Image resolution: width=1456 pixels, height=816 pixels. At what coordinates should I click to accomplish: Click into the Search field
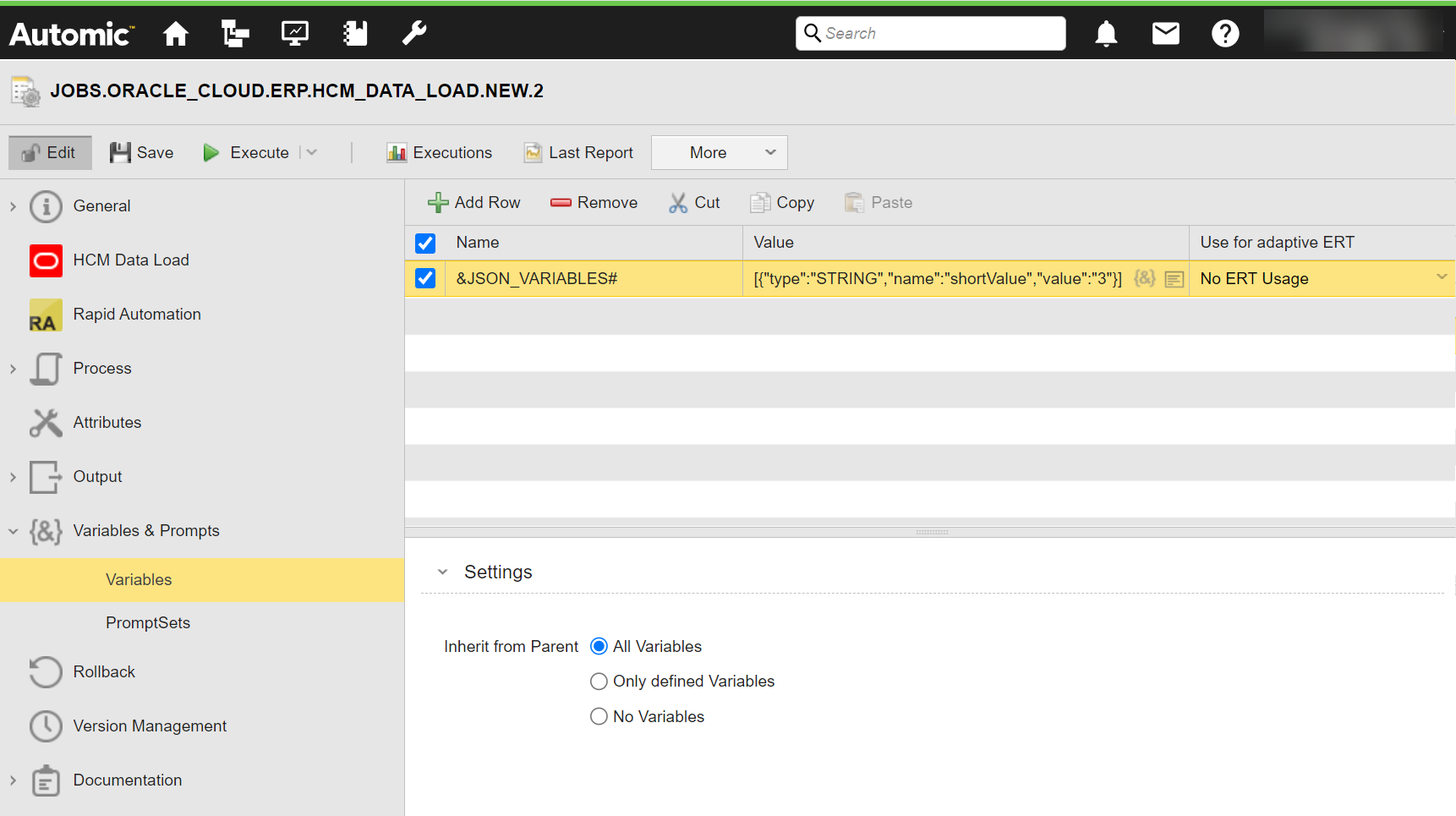coord(930,33)
